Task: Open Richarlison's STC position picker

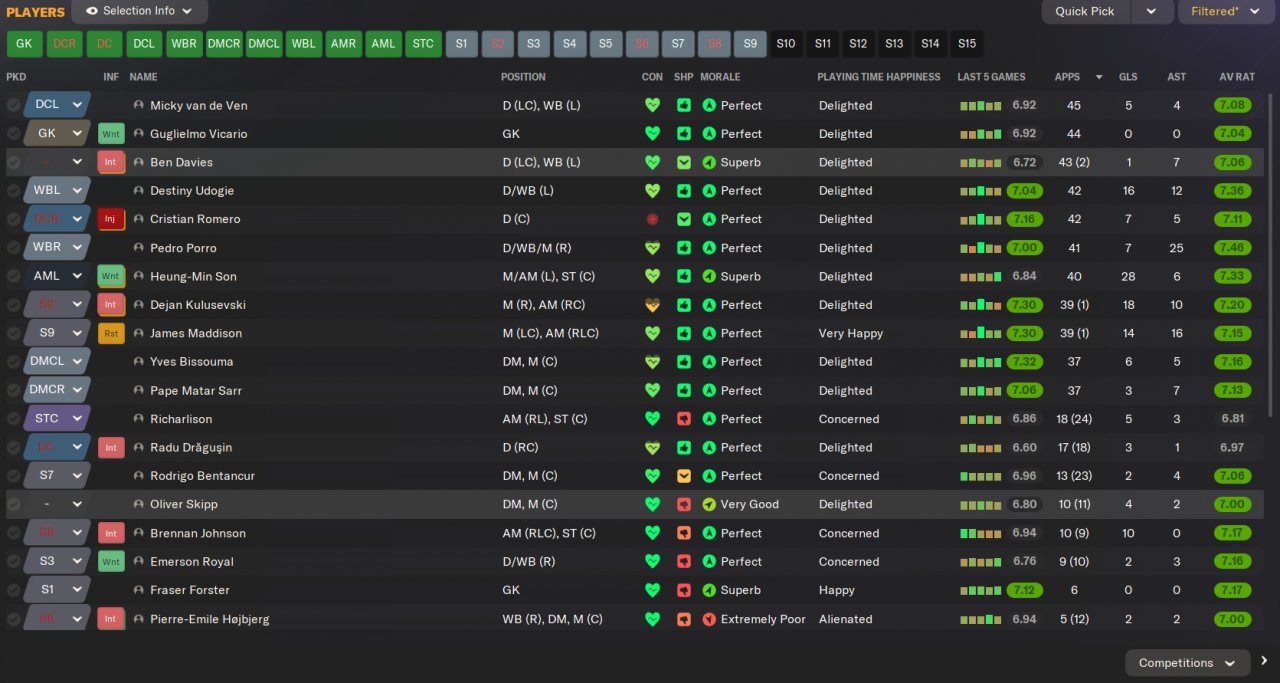Action: [x=57, y=419]
